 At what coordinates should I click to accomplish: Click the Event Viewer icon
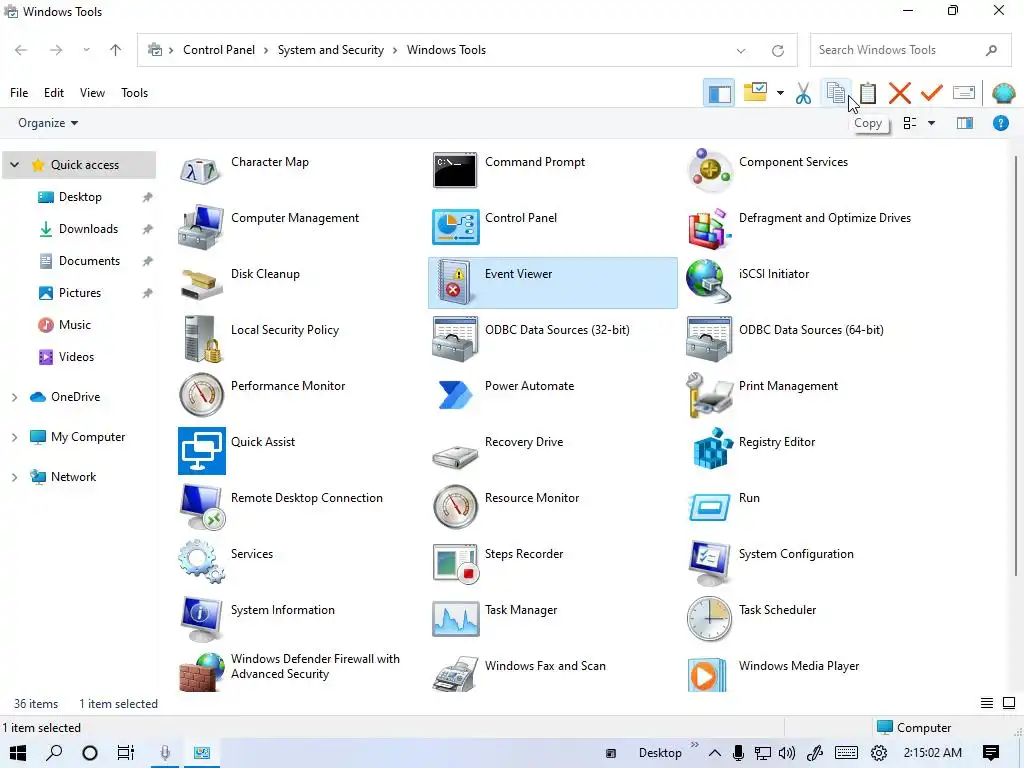tap(455, 282)
